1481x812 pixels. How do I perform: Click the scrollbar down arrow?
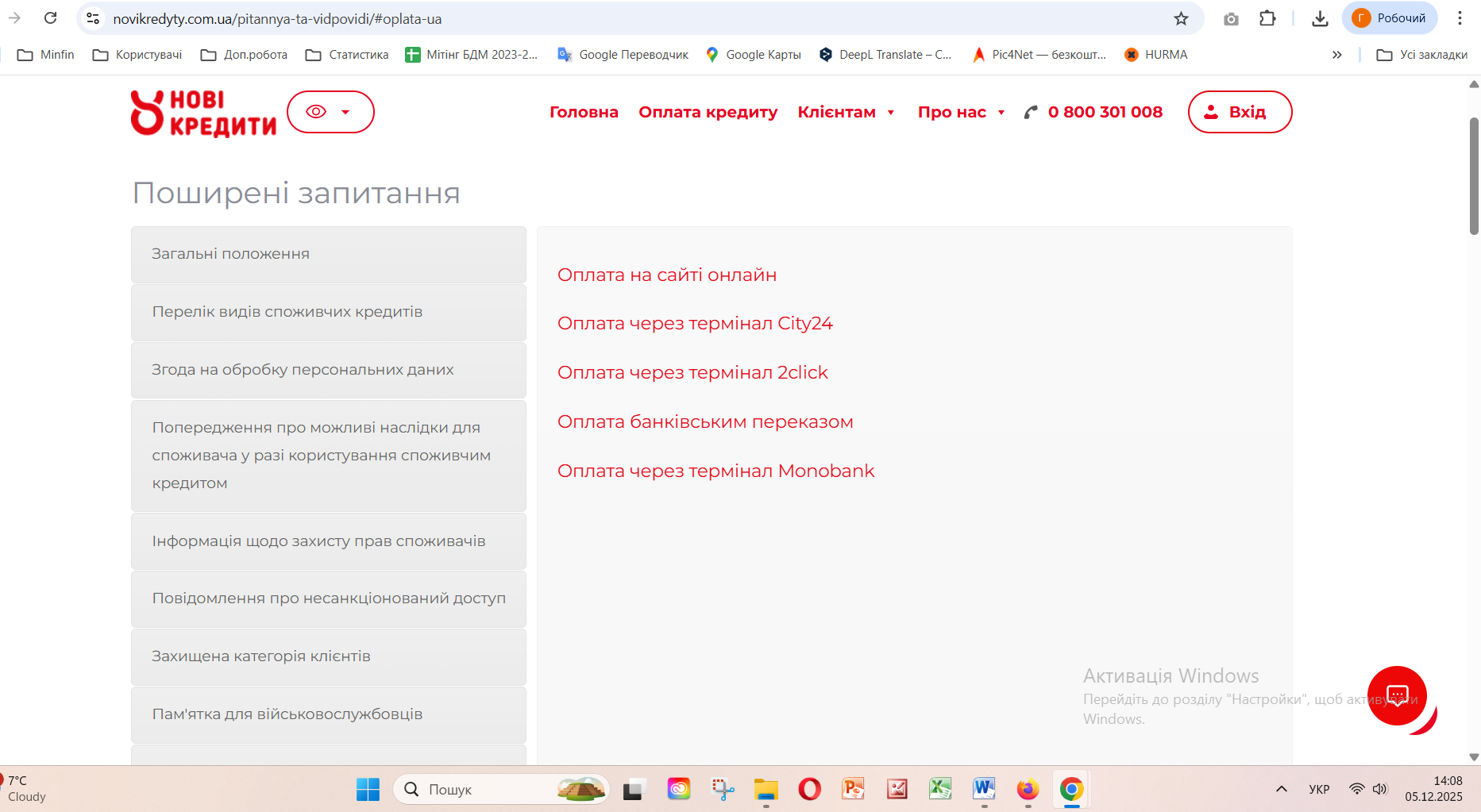coord(1474,757)
